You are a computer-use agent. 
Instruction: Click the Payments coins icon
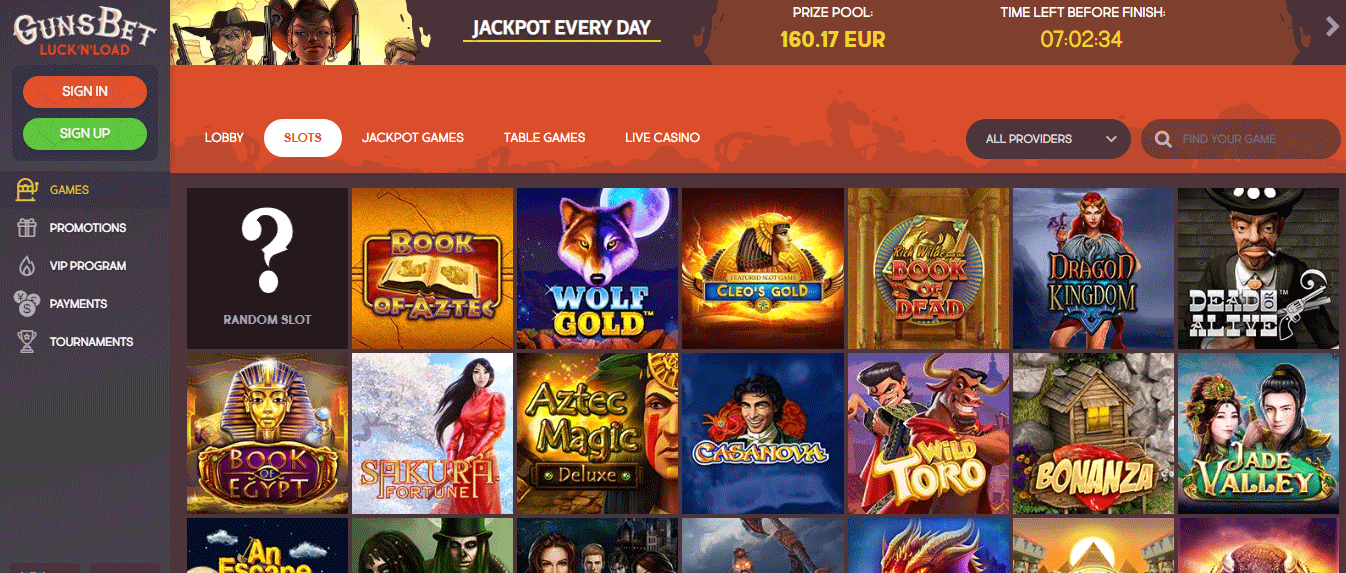pos(26,303)
